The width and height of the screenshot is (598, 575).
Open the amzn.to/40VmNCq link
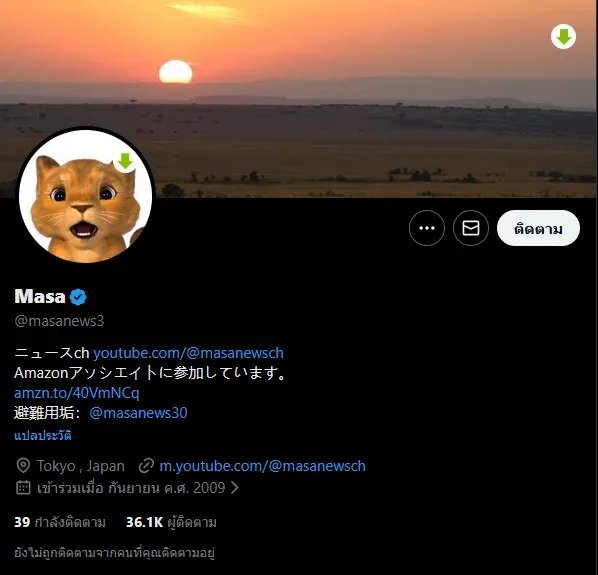(x=77, y=393)
